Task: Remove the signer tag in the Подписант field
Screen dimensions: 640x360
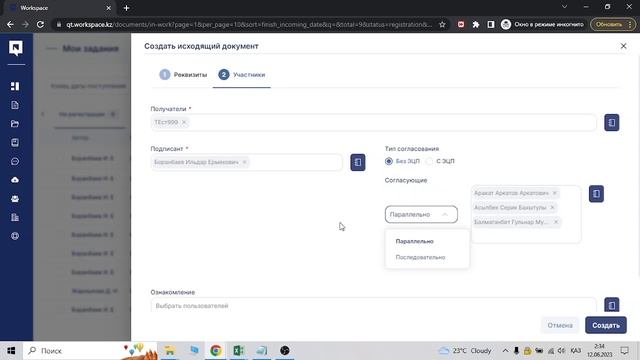Action: [x=244, y=162]
